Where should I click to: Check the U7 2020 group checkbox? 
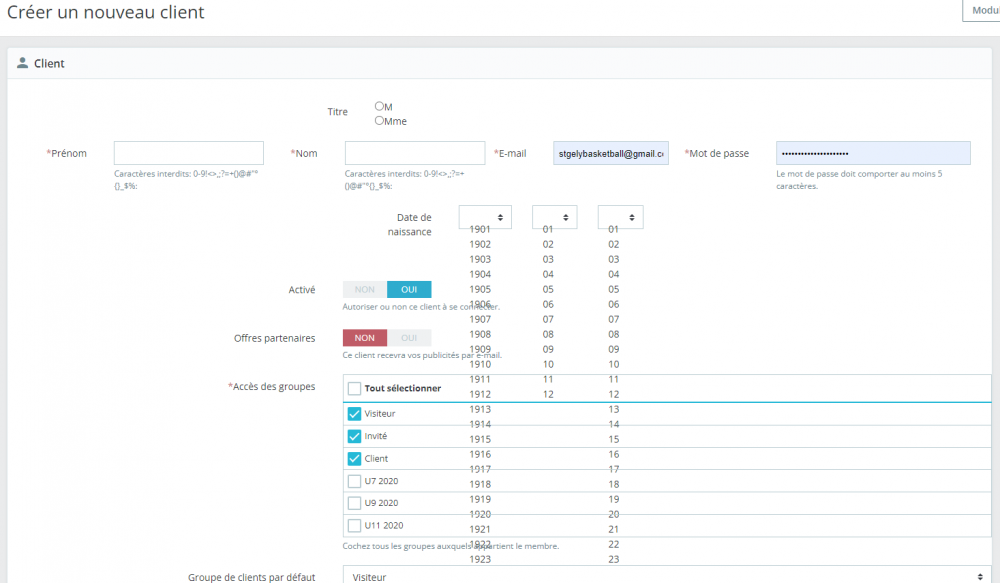click(x=354, y=481)
